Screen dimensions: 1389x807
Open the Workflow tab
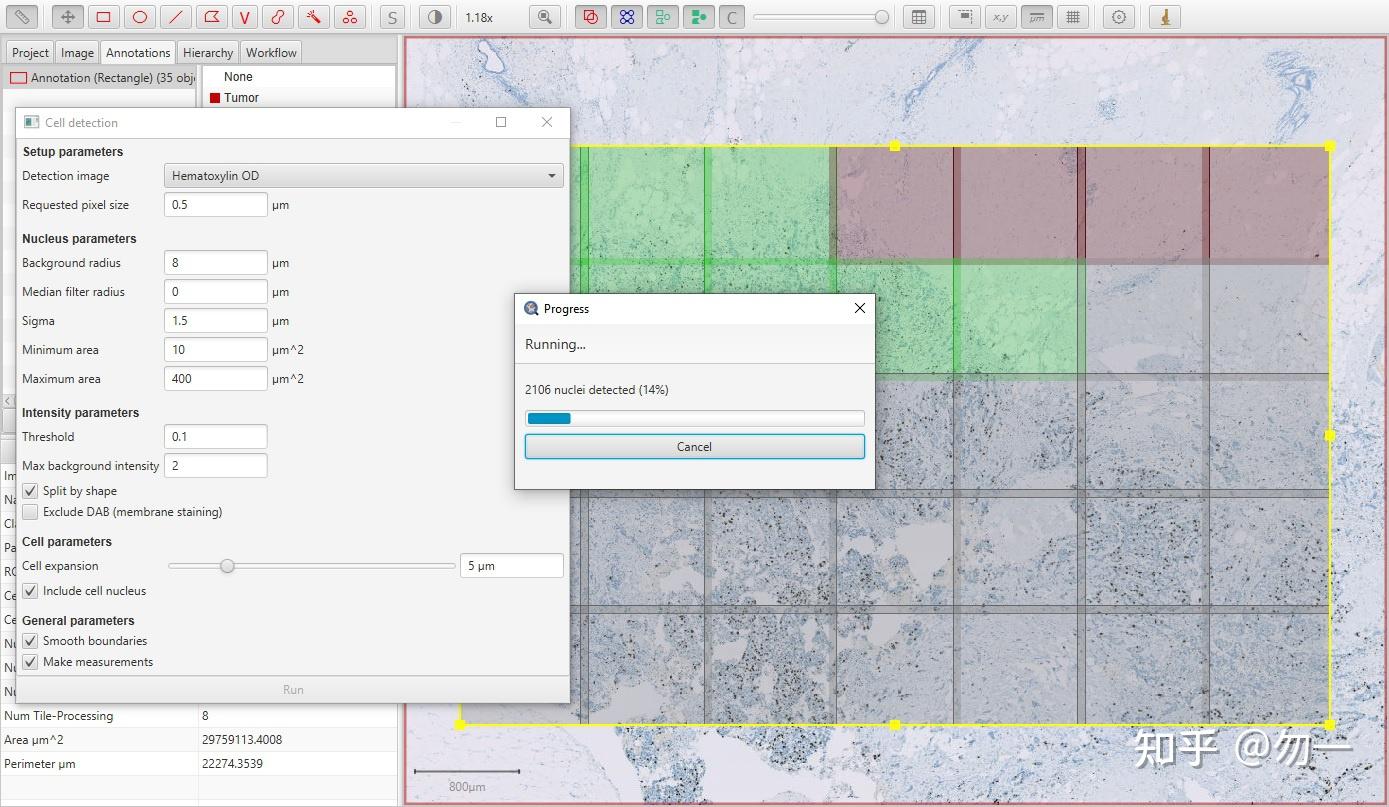point(271,53)
